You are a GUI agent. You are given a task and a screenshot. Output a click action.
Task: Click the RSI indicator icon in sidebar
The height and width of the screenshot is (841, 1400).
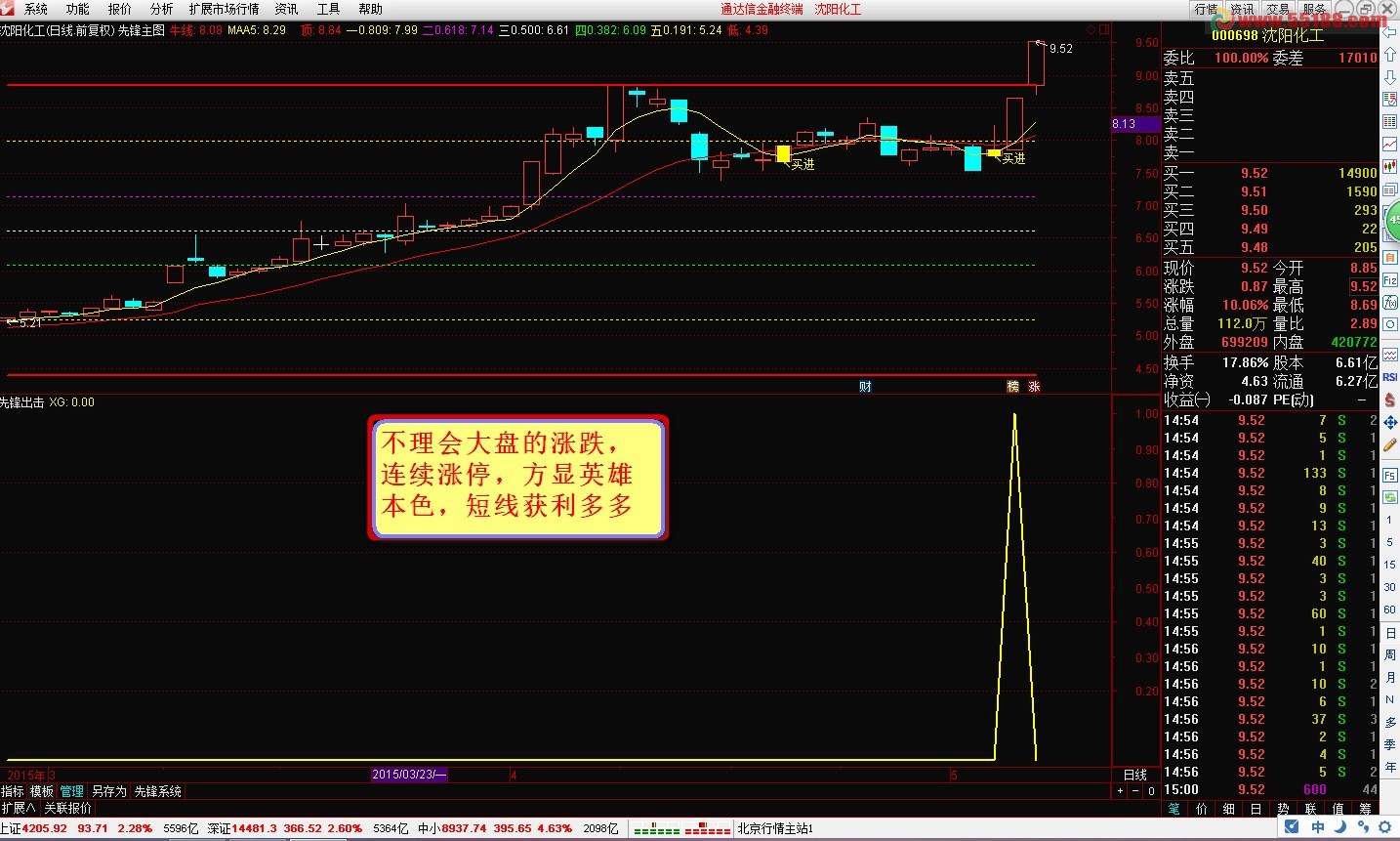coord(1390,376)
